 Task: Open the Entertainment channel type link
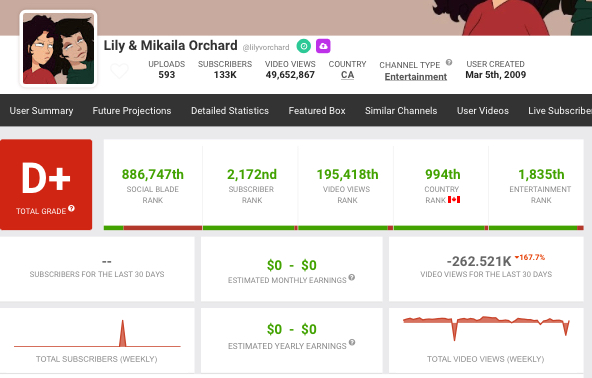coord(416,77)
